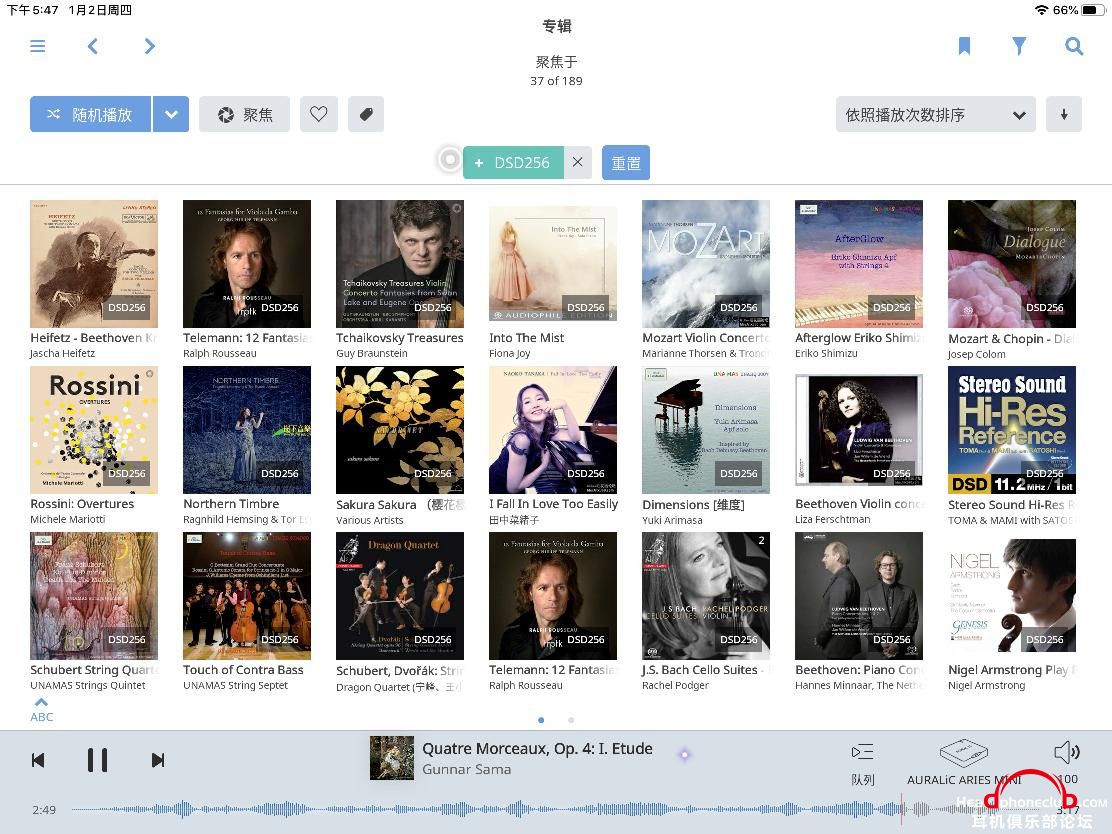This screenshot has height=834, width=1112.
Task: Open artist Josep Colom
Action: [977, 354]
